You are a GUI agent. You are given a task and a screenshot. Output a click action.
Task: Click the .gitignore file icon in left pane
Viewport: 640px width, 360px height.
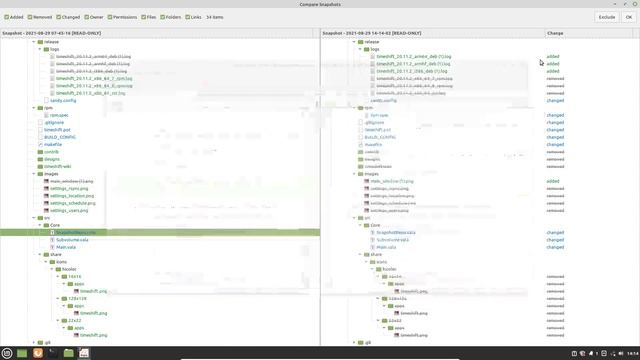40,122
